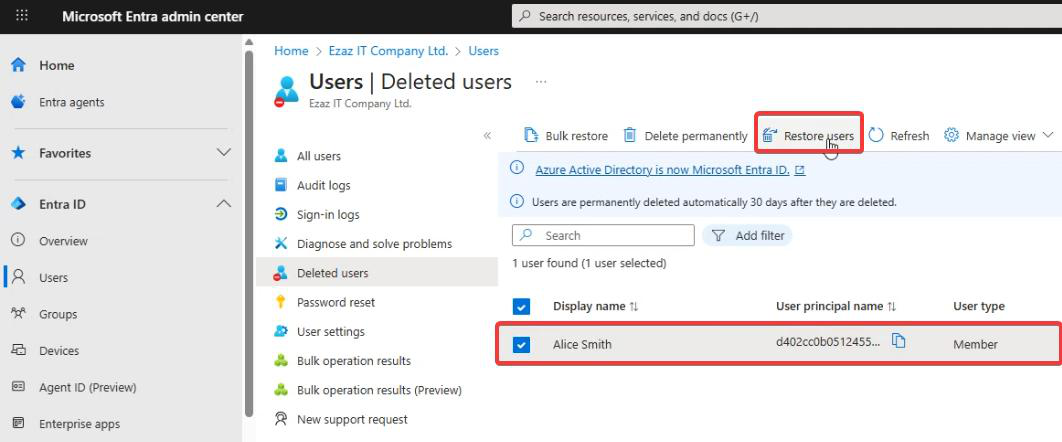1062x442 pixels.
Task: Click the Member user type cell
Action: (975, 345)
